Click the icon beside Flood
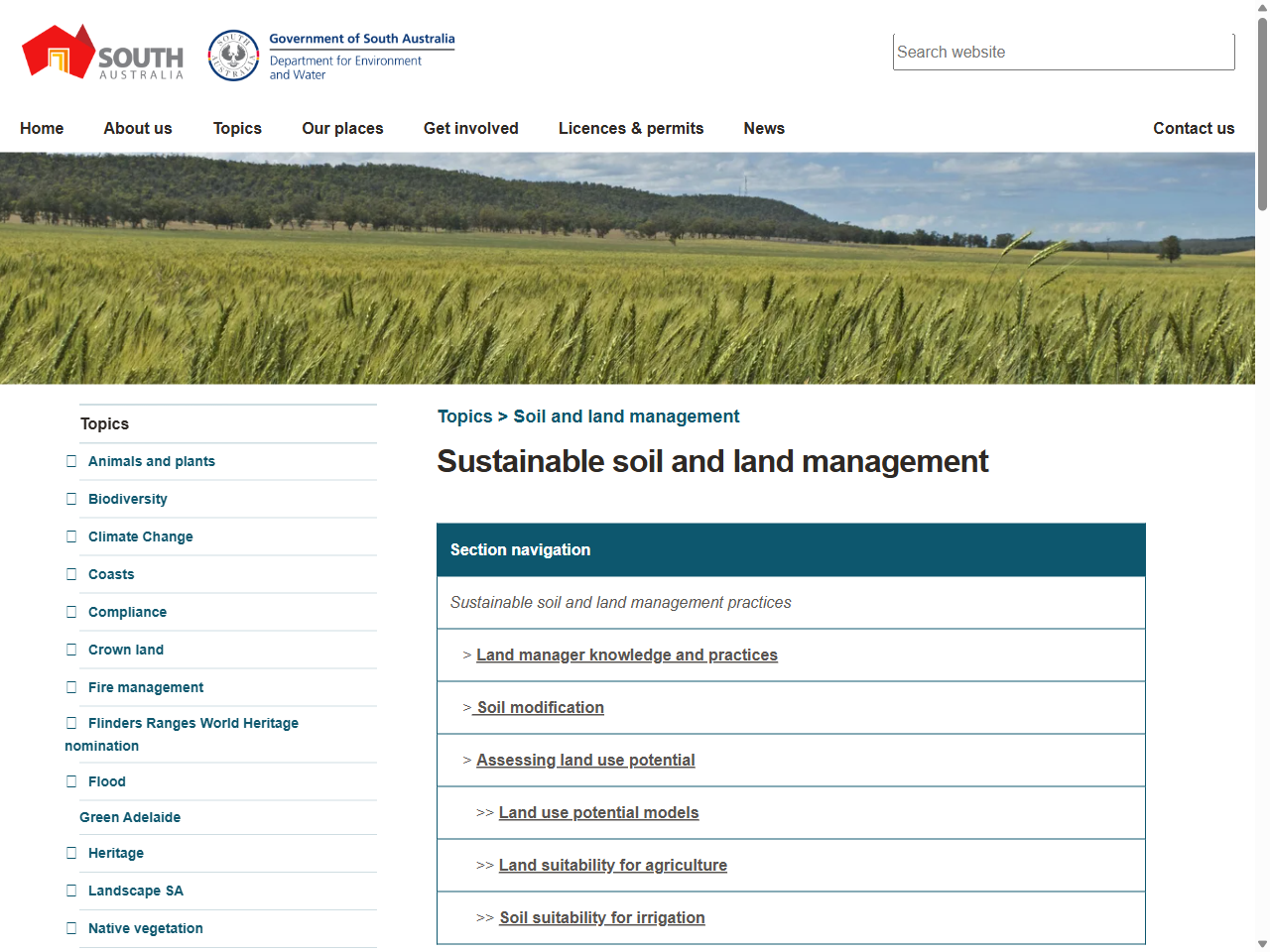 pos(71,781)
